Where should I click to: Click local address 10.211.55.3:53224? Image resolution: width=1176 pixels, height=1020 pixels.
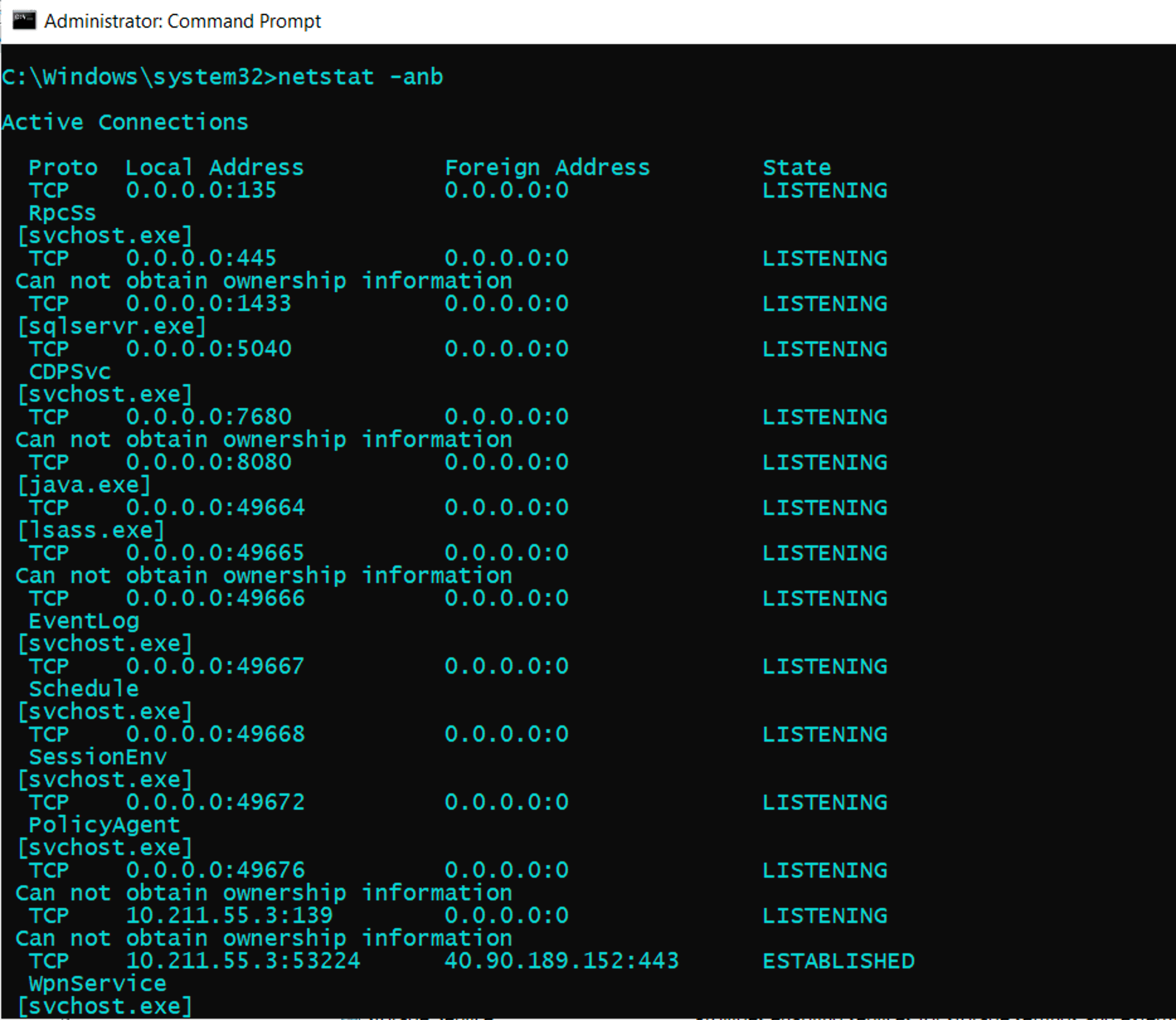(x=243, y=961)
